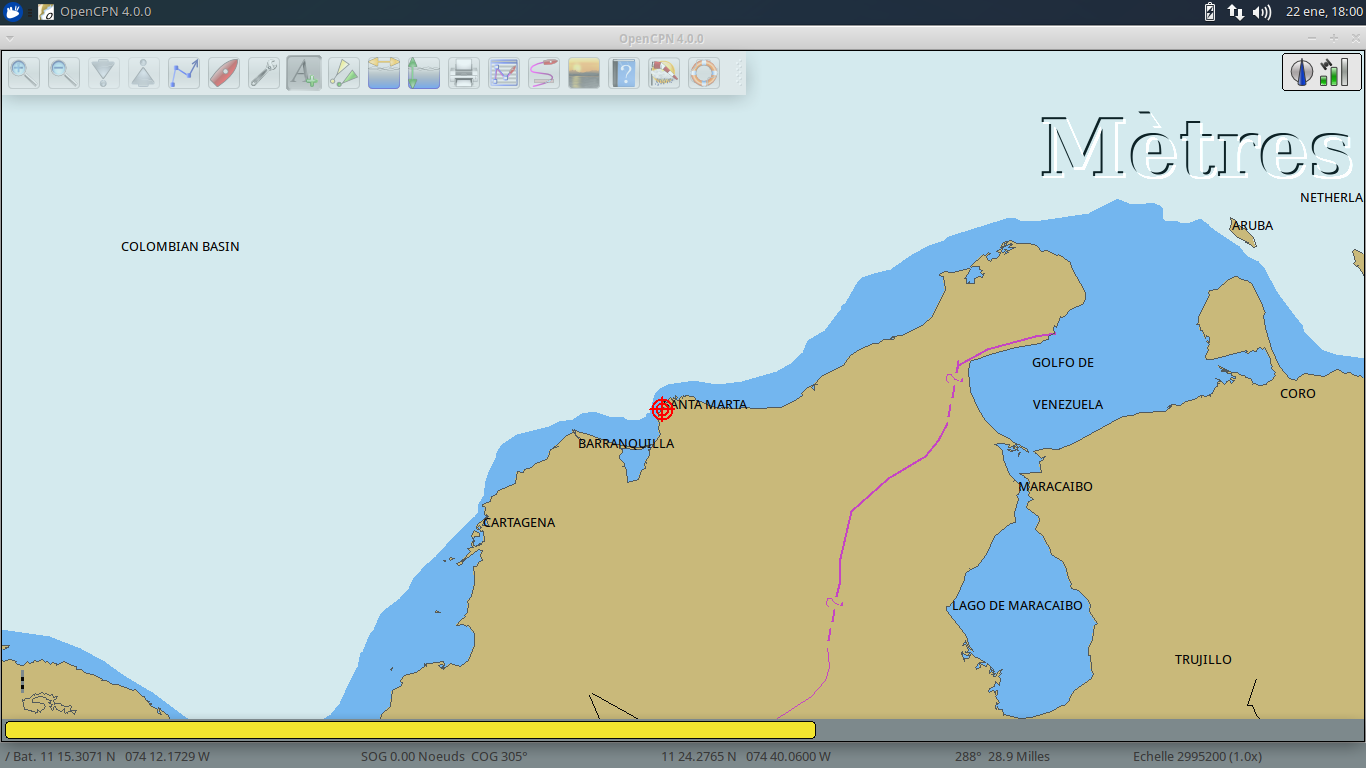Select the Create Route tool
This screenshot has height=768, width=1366.
pos(184,73)
